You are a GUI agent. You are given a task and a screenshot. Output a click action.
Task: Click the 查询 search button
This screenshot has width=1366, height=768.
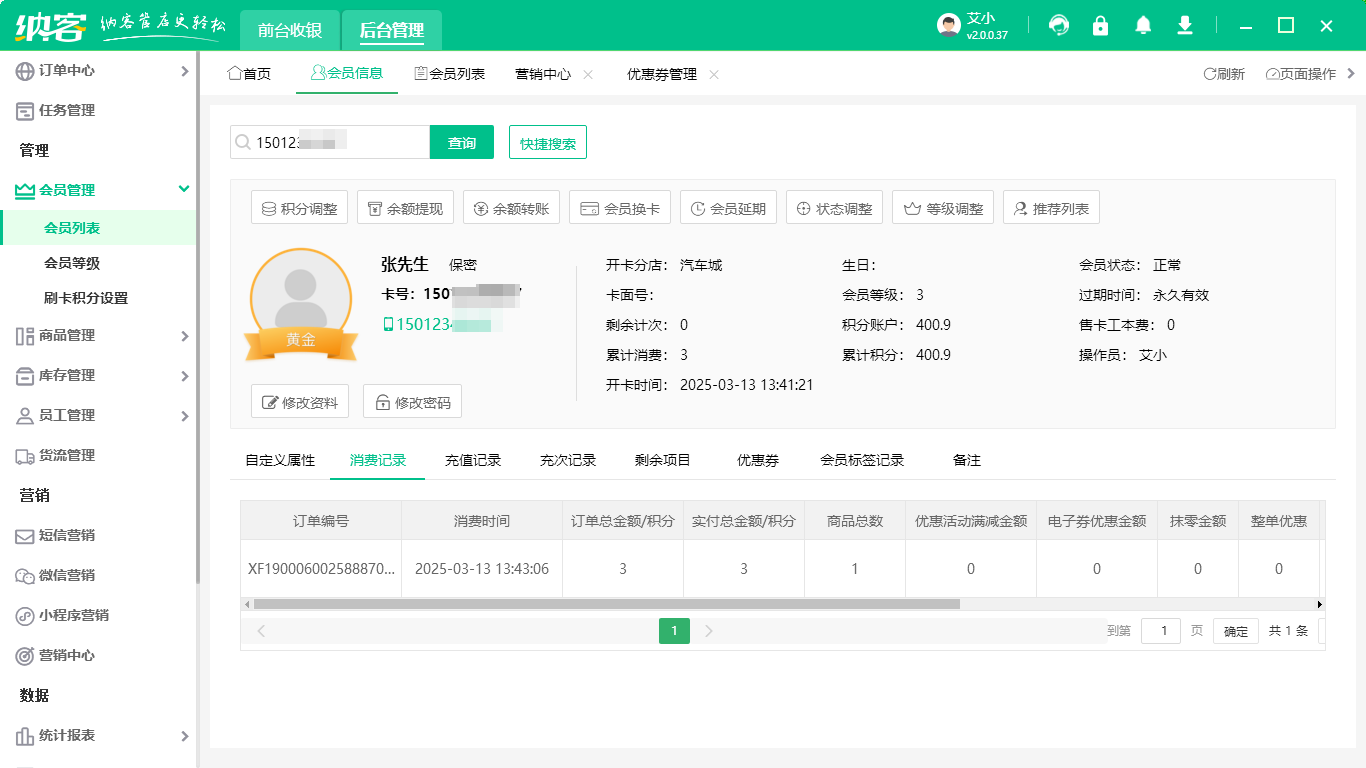pyautogui.click(x=461, y=142)
